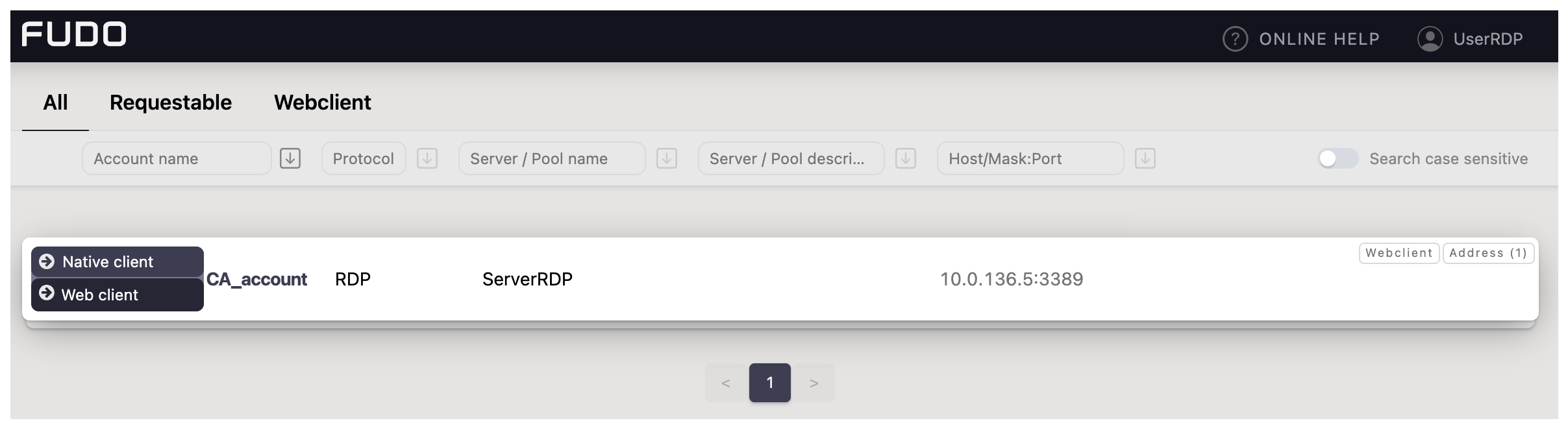1568x434 pixels.
Task: Sort by Account name arrow icon
Action: point(290,158)
